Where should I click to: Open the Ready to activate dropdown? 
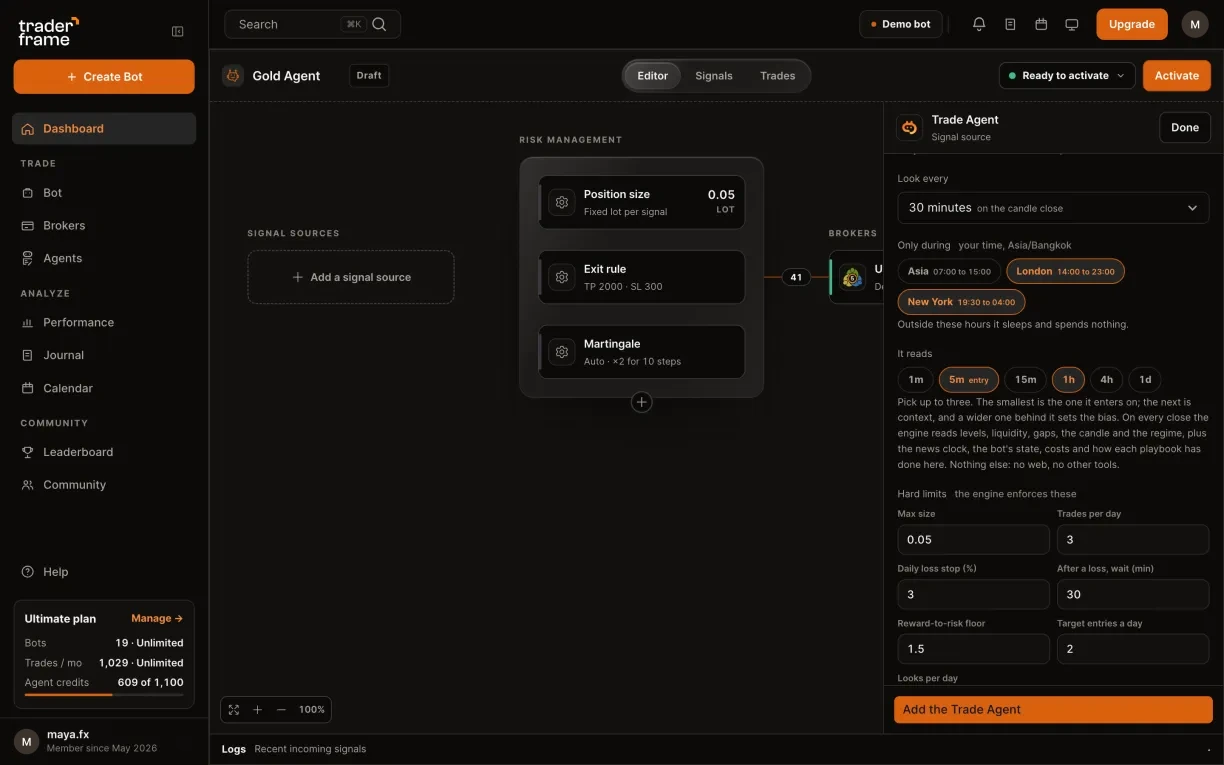tap(1067, 76)
